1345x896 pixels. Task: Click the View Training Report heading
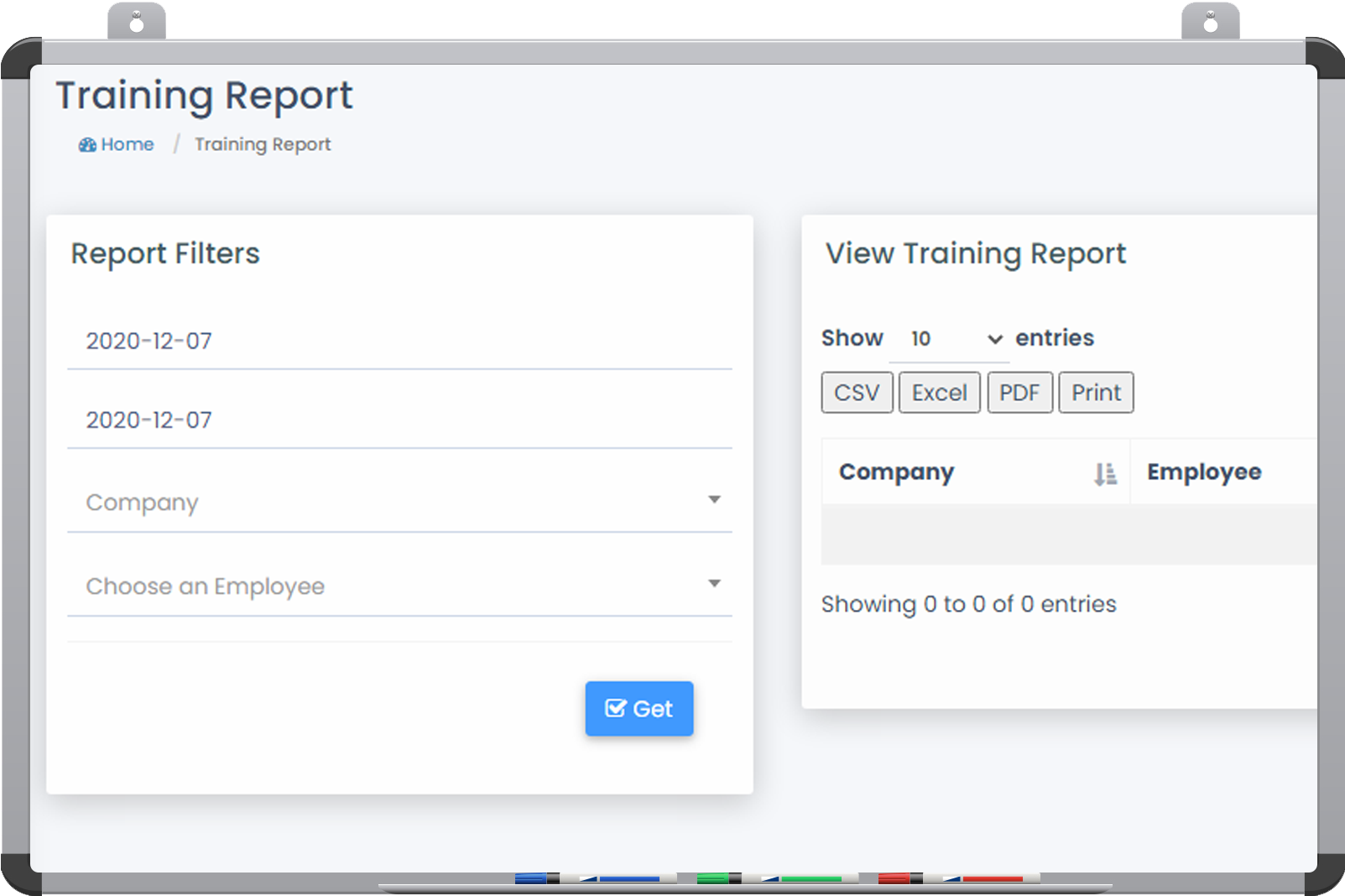click(x=975, y=253)
